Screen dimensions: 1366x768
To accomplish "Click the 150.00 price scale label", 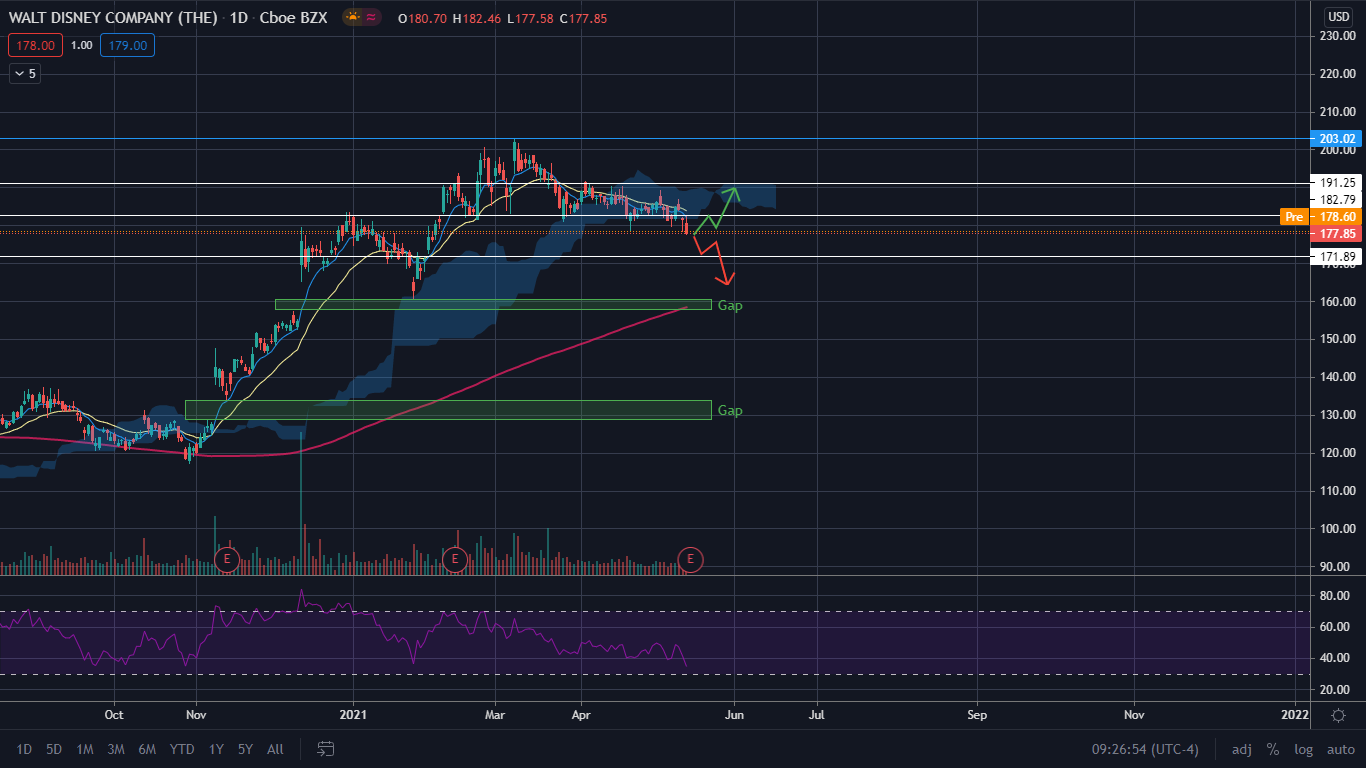I will point(1338,339).
